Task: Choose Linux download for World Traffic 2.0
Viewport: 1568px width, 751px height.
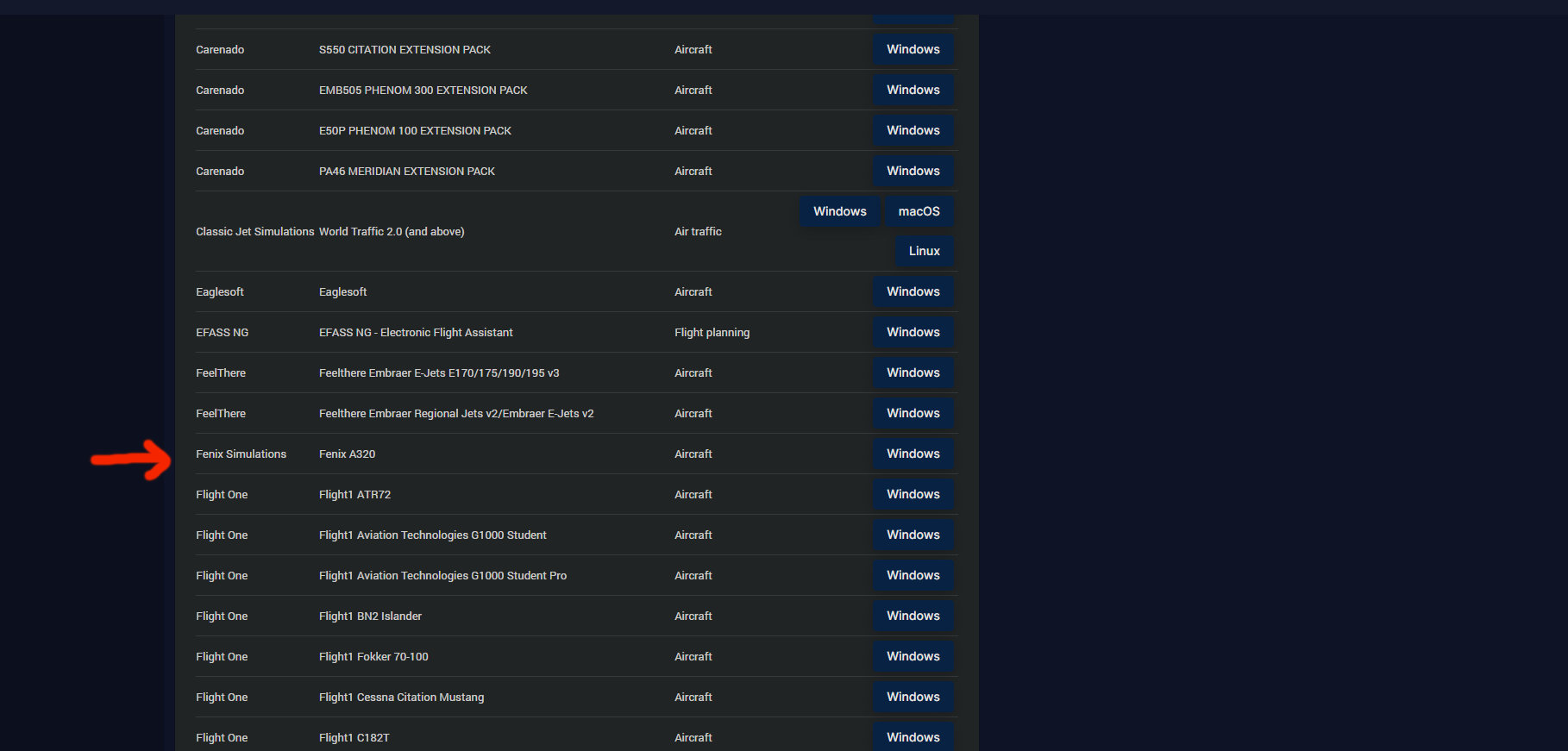Action: (925, 251)
